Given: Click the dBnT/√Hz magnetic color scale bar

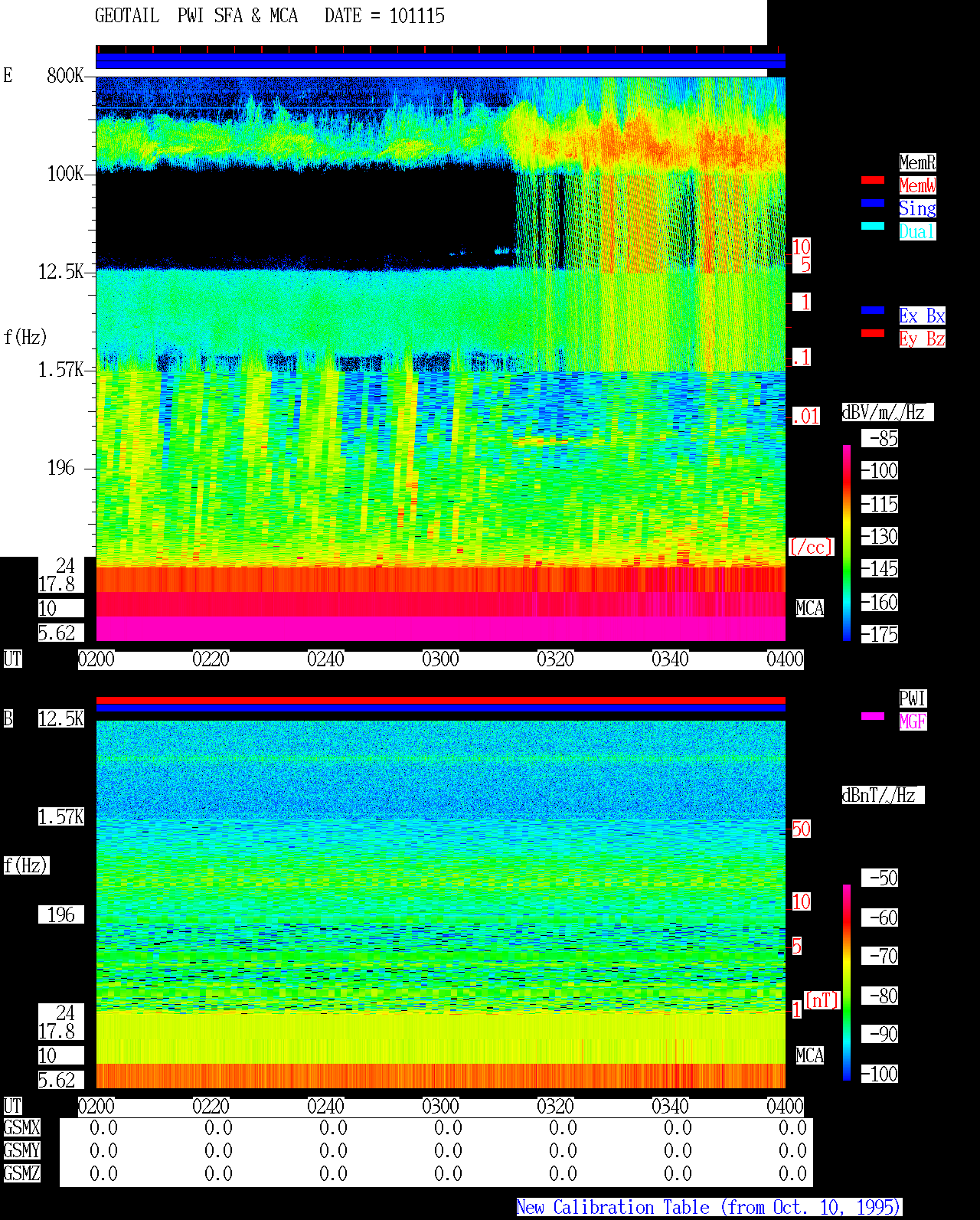Looking at the screenshot, I should (x=847, y=983).
